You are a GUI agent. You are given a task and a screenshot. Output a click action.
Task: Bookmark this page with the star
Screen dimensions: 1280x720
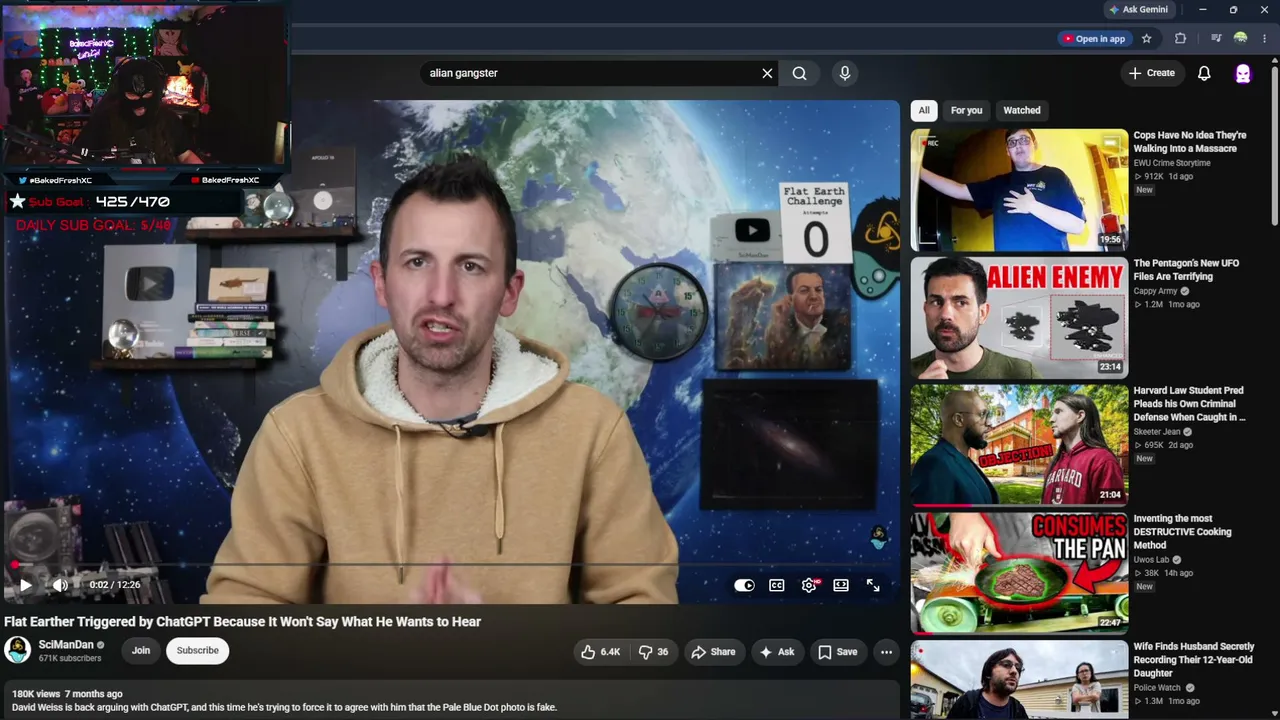(1147, 39)
